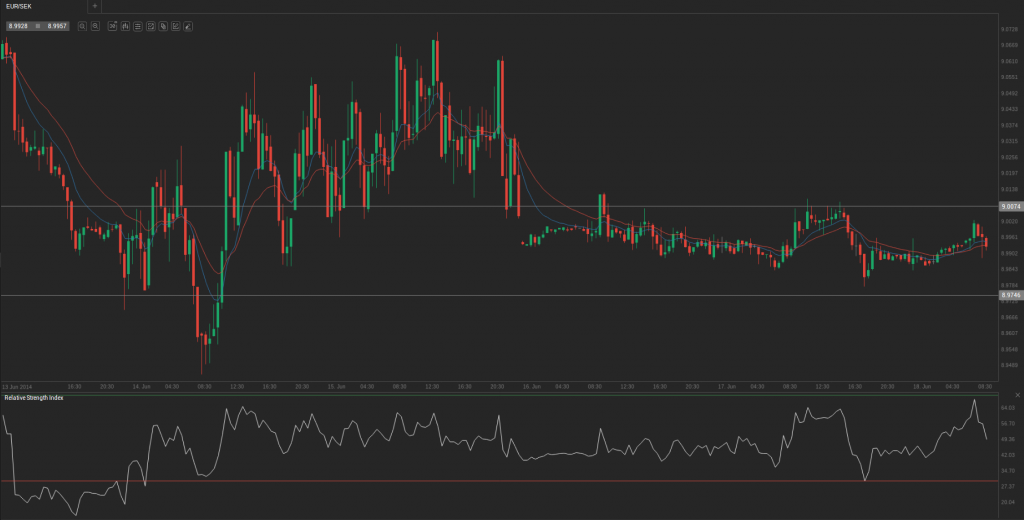Click the upper horizontal resistance line
The width and height of the screenshot is (1024, 520).
pyautogui.click(x=500, y=206)
